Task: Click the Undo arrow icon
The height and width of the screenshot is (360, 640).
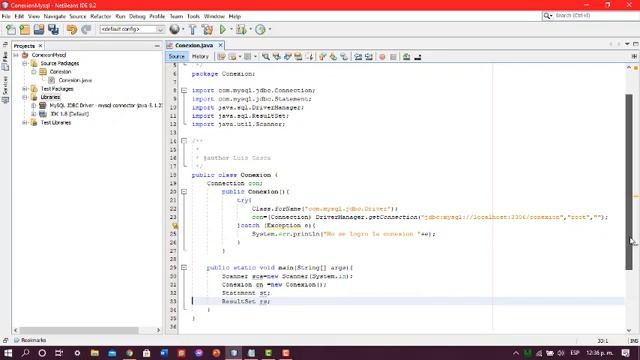Action: [x=72, y=29]
